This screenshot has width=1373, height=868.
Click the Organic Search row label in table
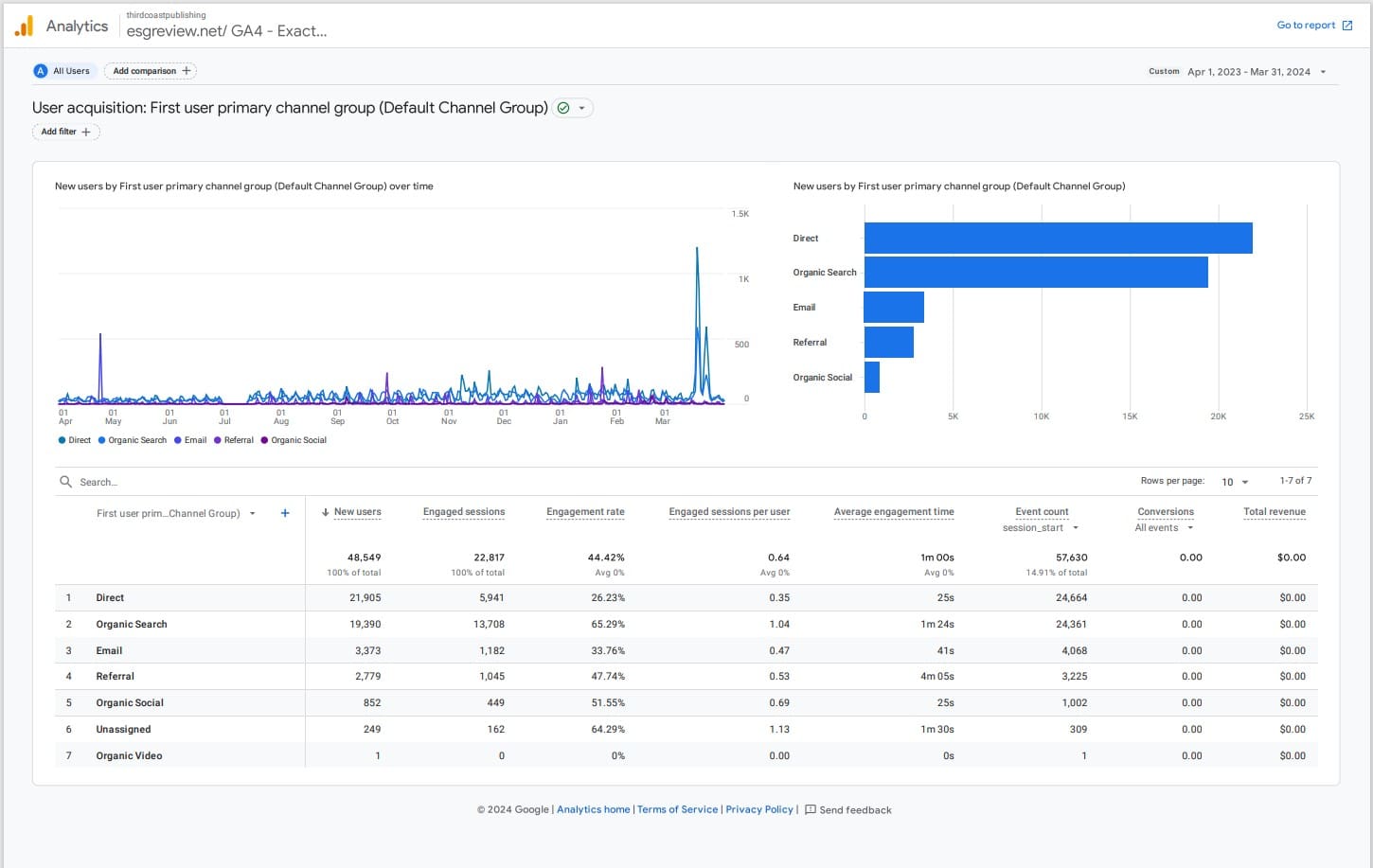pyautogui.click(x=132, y=625)
